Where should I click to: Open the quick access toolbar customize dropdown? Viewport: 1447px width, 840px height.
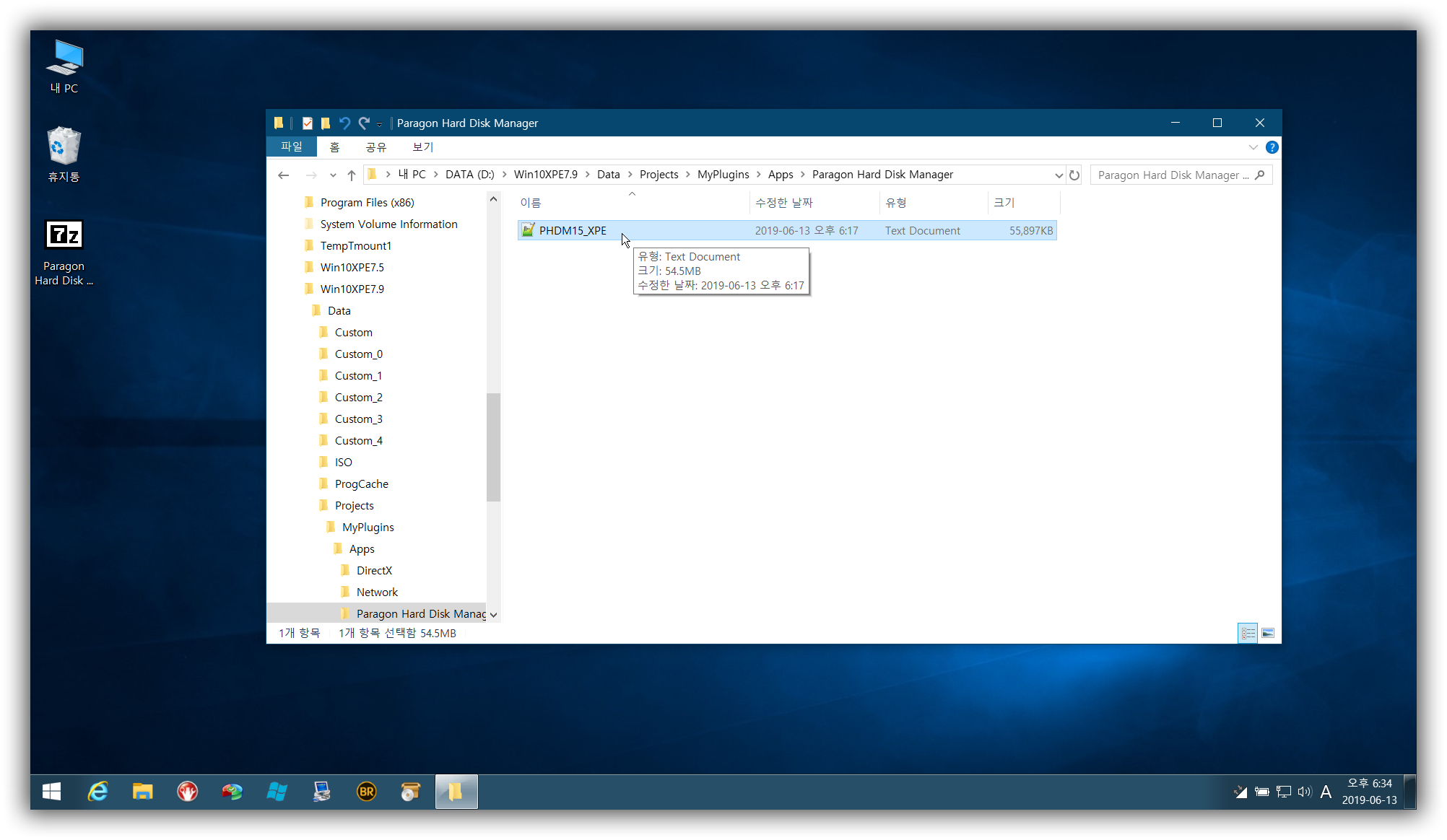(x=380, y=124)
